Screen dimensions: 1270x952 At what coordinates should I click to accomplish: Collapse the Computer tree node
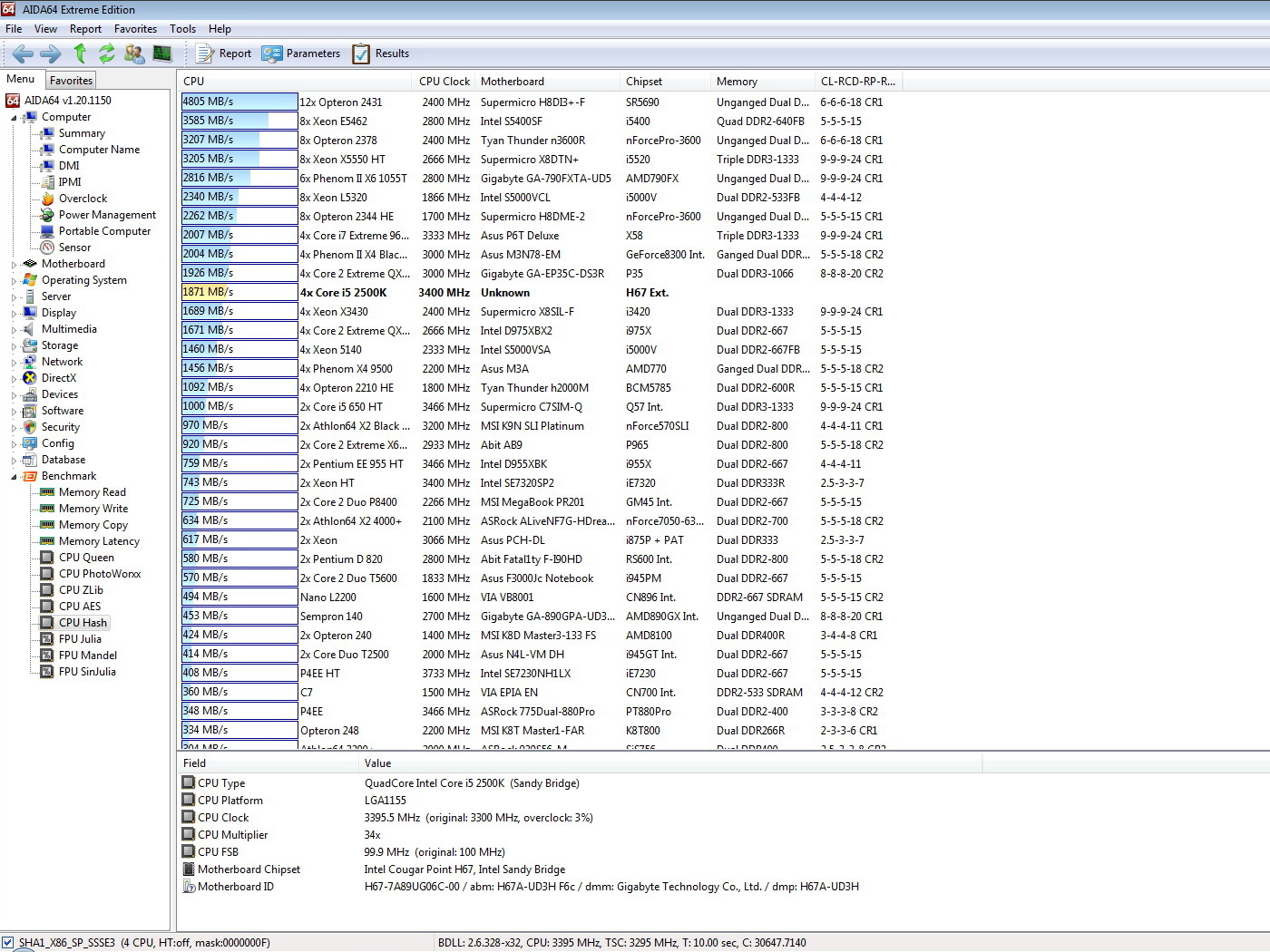click(14, 118)
